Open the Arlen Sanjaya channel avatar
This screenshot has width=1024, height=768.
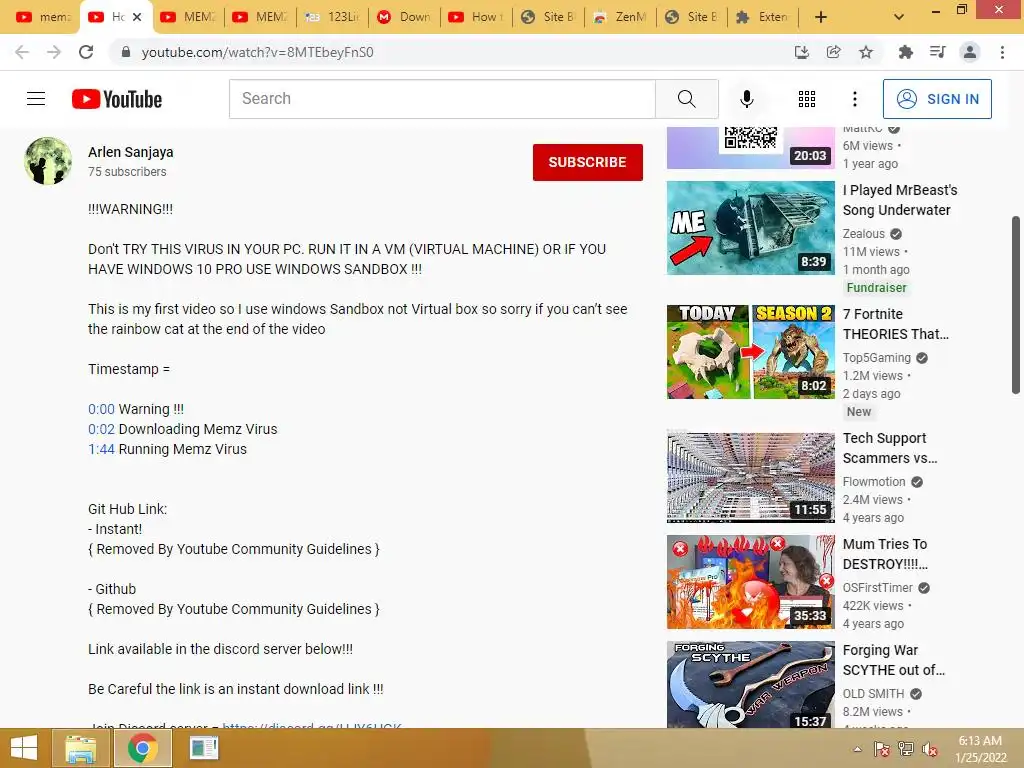tap(48, 161)
